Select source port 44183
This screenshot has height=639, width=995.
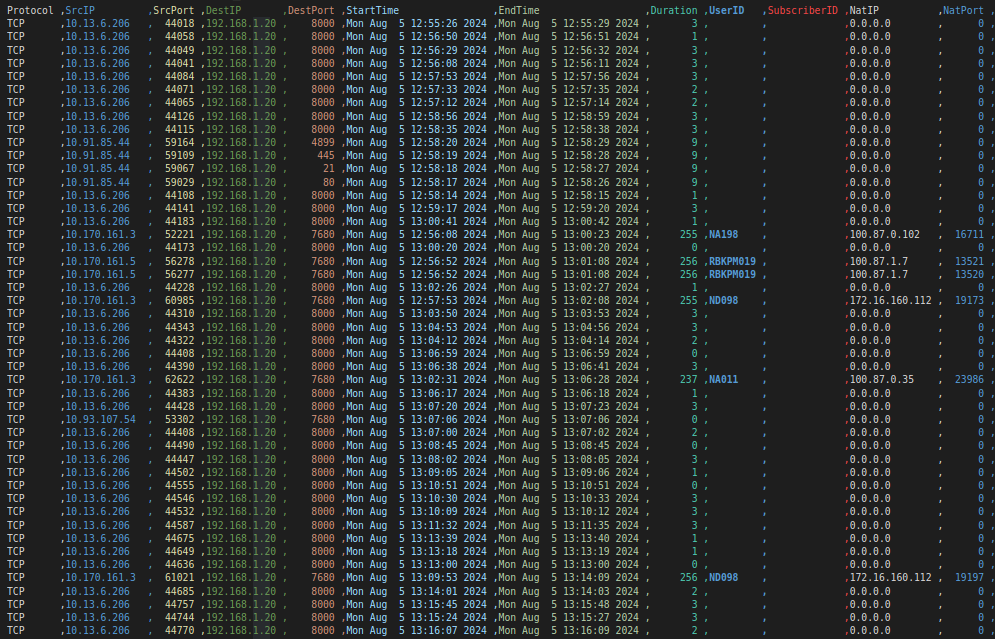[x=180, y=221]
